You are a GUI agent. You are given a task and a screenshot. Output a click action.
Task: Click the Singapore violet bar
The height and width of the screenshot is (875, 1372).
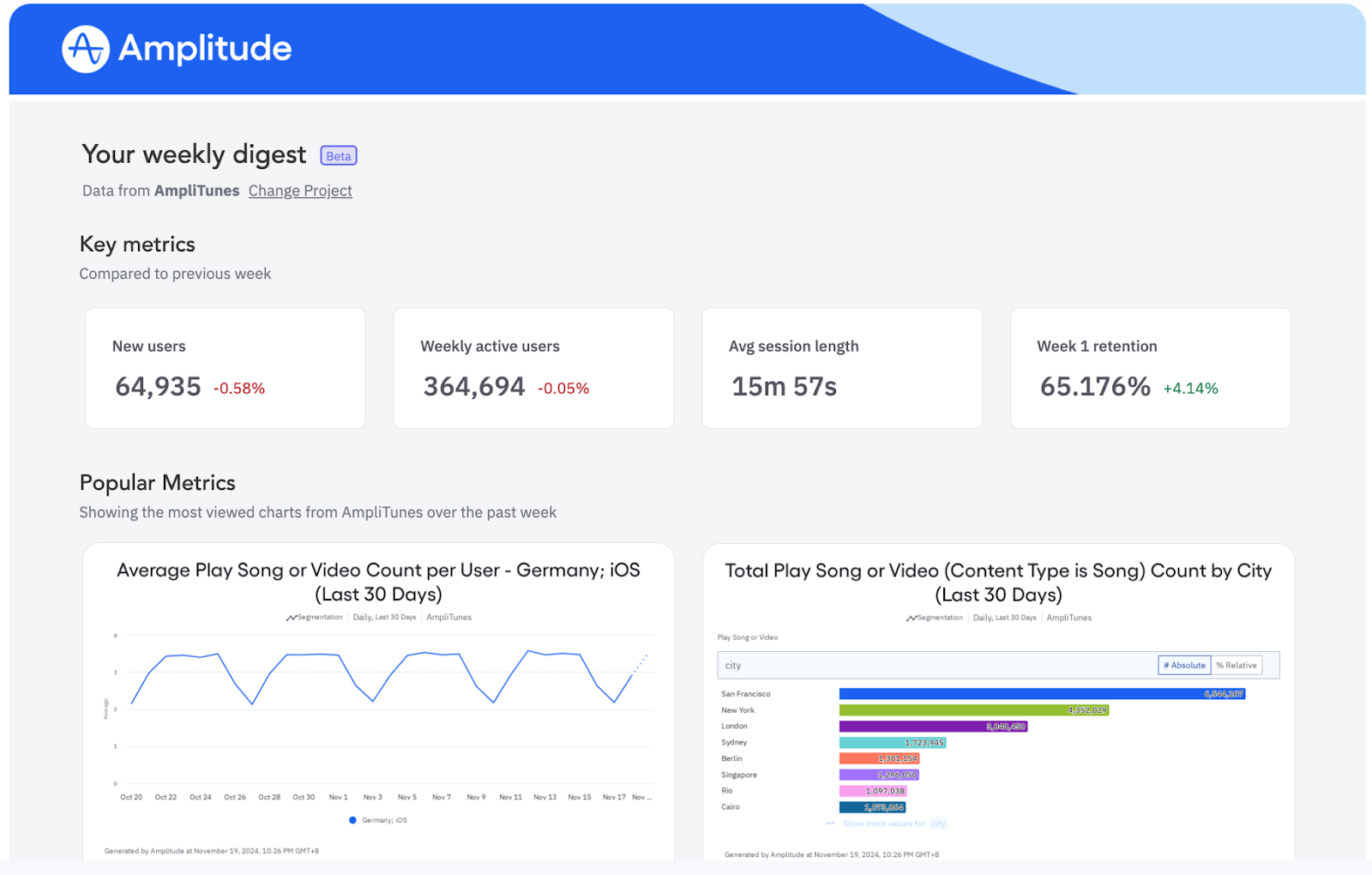click(x=879, y=775)
